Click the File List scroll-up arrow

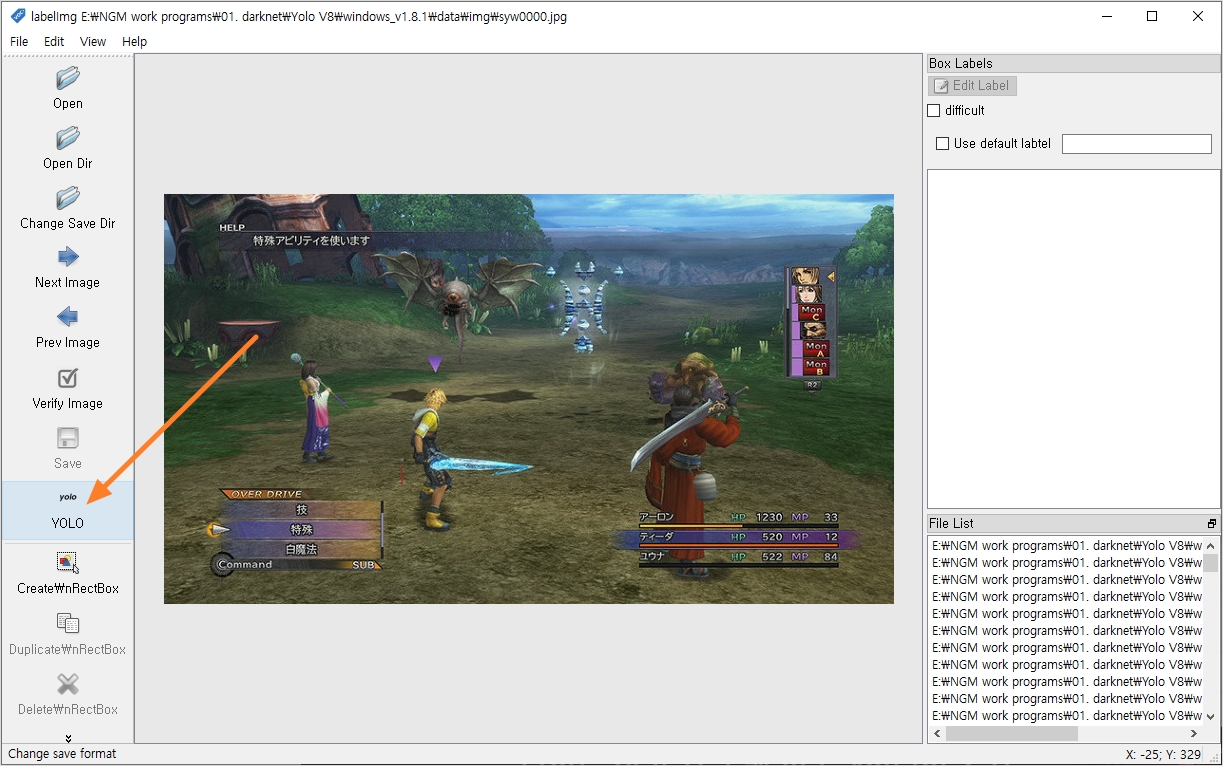coord(1211,546)
